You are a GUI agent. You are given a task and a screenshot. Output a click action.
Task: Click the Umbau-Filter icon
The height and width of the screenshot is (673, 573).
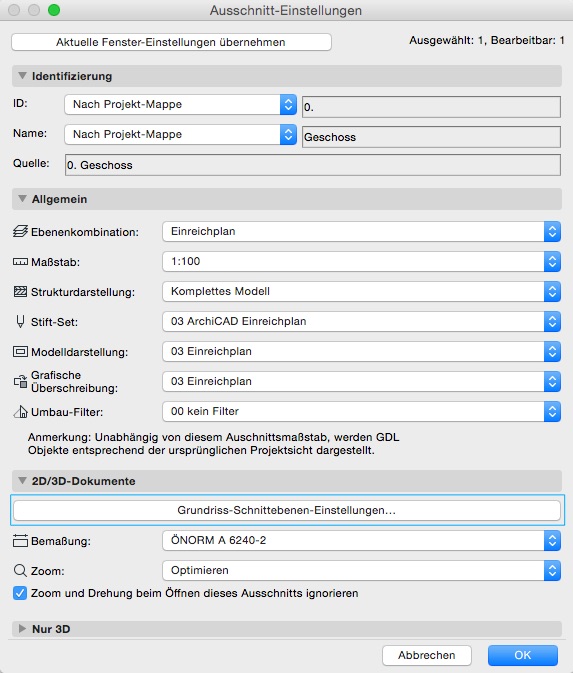tap(20, 412)
